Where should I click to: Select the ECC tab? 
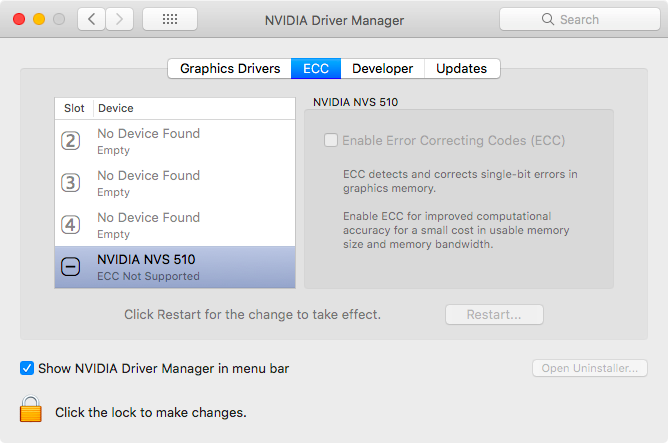click(316, 69)
